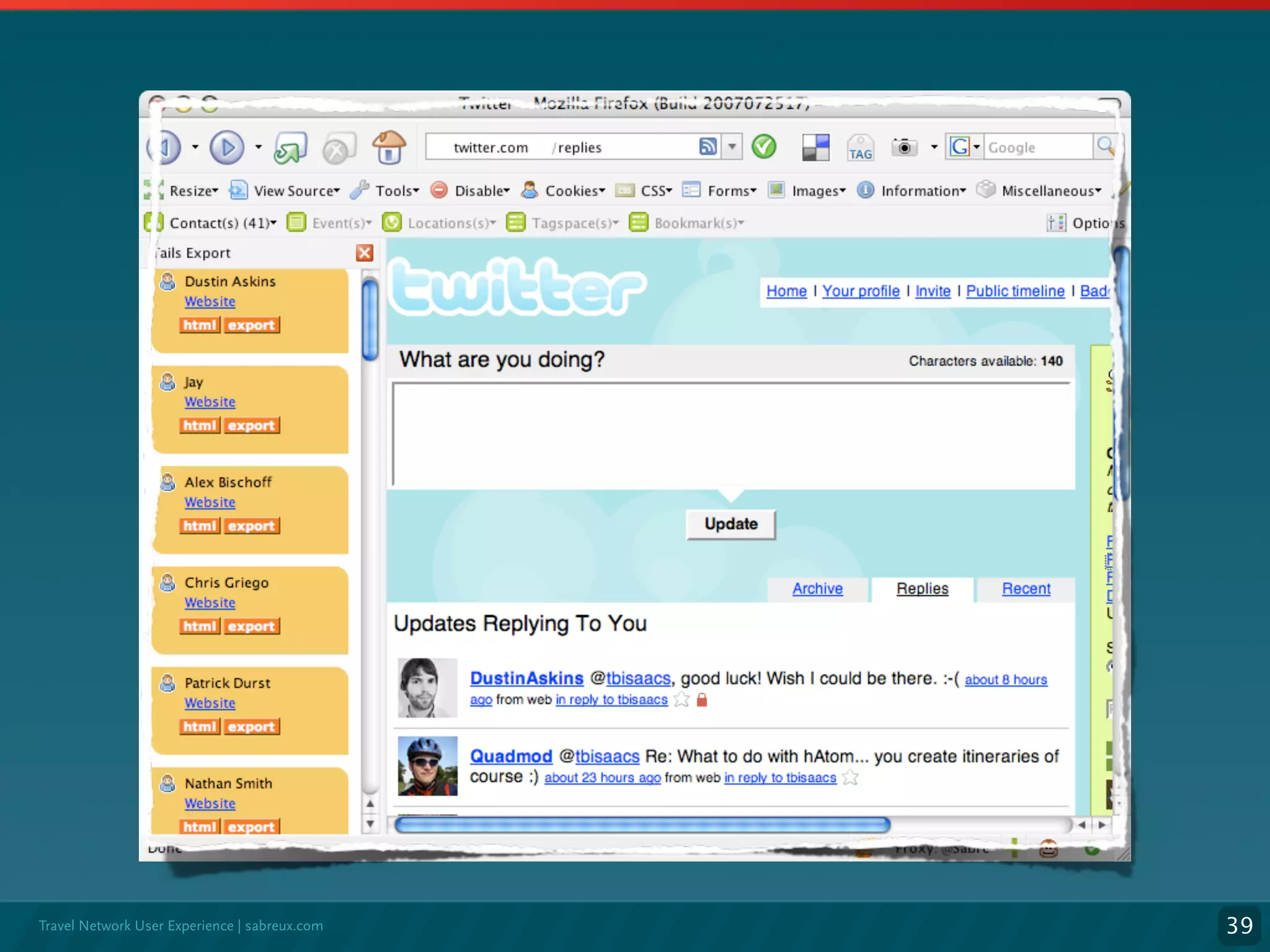This screenshot has width=1270, height=952.
Task: Click the Google search input field
Action: (1039, 148)
